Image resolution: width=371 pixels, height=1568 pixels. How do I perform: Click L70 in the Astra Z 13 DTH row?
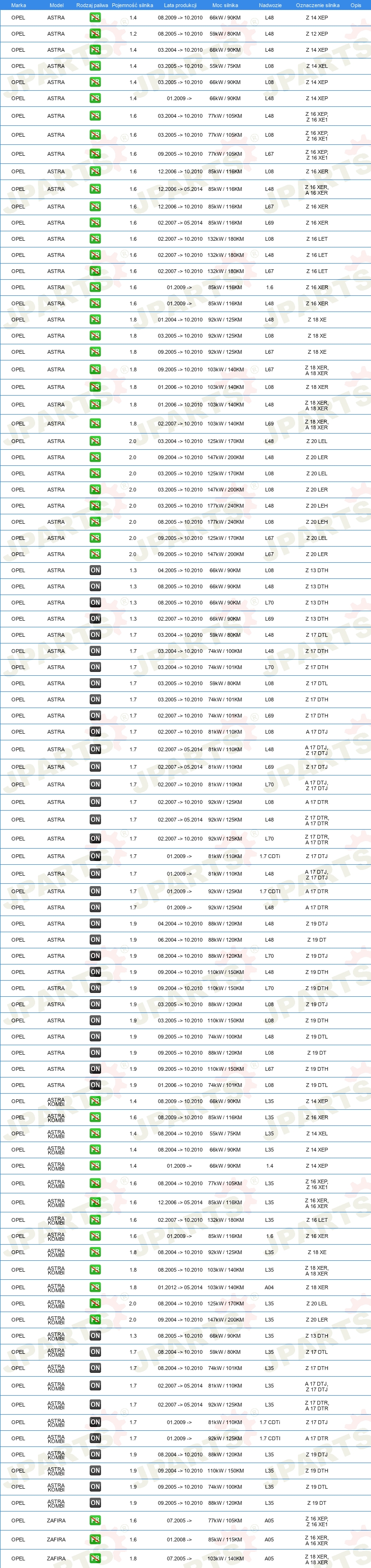[x=269, y=603]
